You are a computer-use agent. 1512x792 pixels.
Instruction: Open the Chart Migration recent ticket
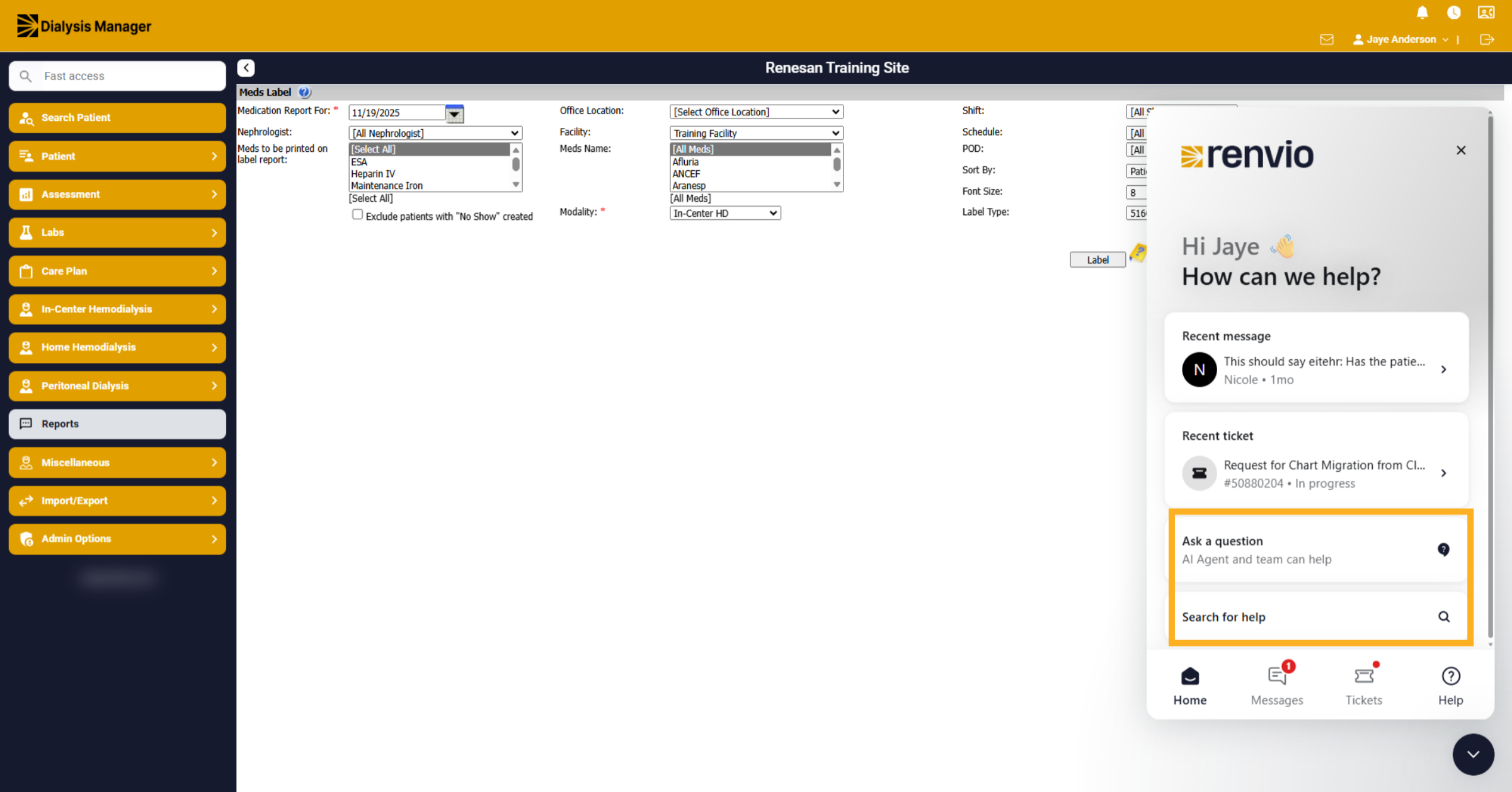pos(1316,473)
